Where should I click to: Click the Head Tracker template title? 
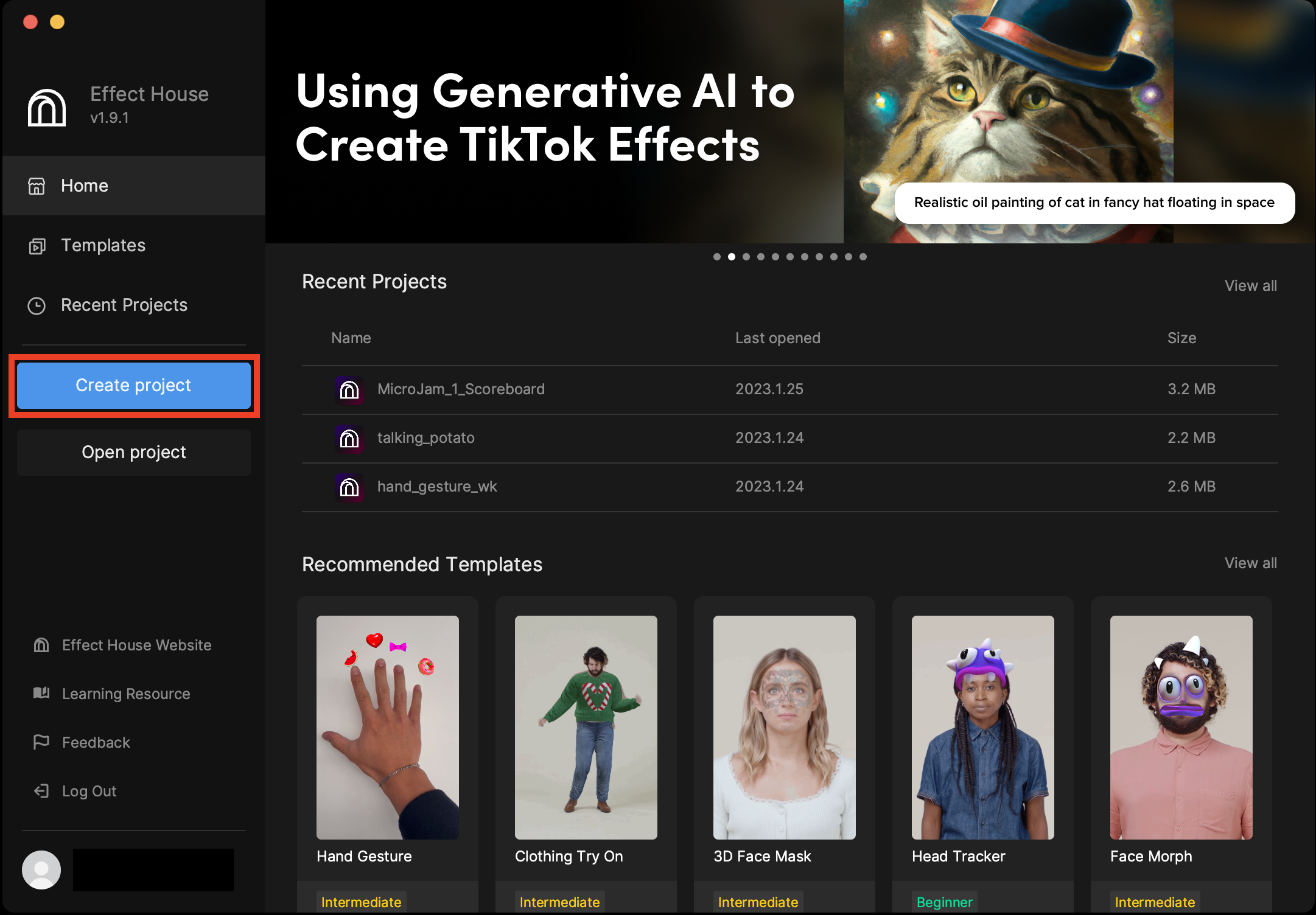point(958,857)
